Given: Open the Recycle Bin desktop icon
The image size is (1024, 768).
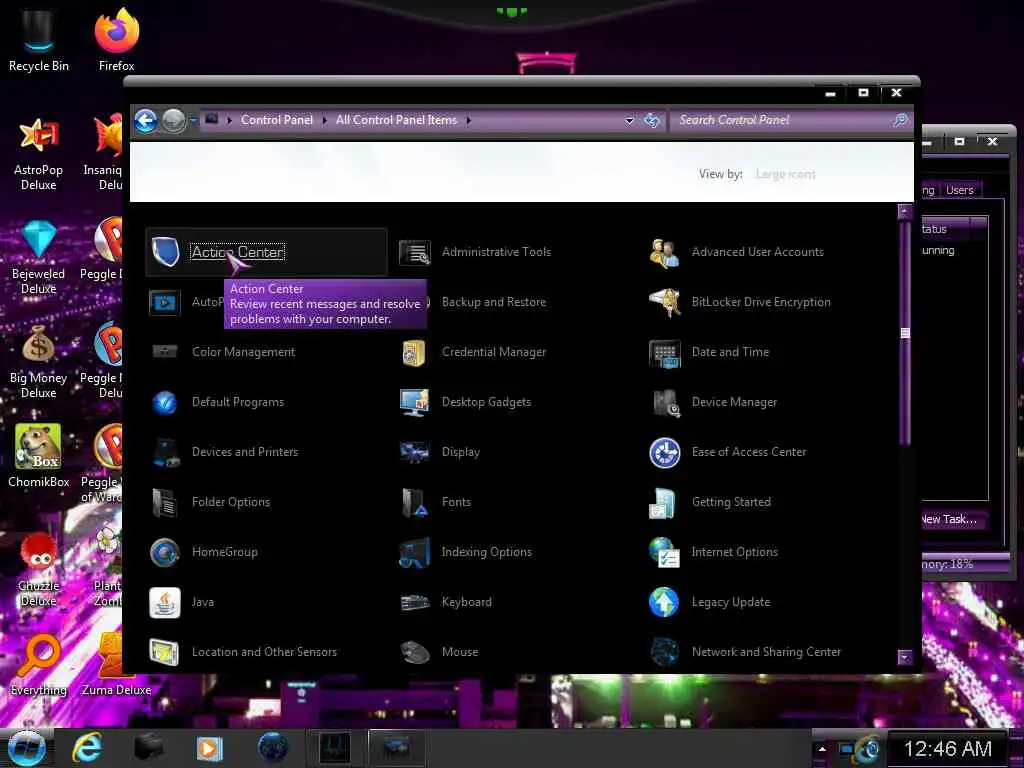Looking at the screenshot, I should [39, 40].
